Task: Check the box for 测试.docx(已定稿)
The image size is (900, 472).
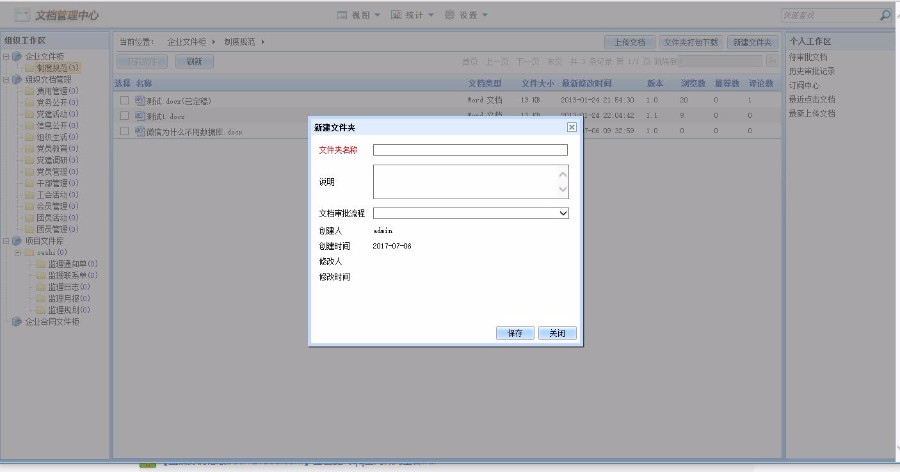Action: tap(124, 101)
